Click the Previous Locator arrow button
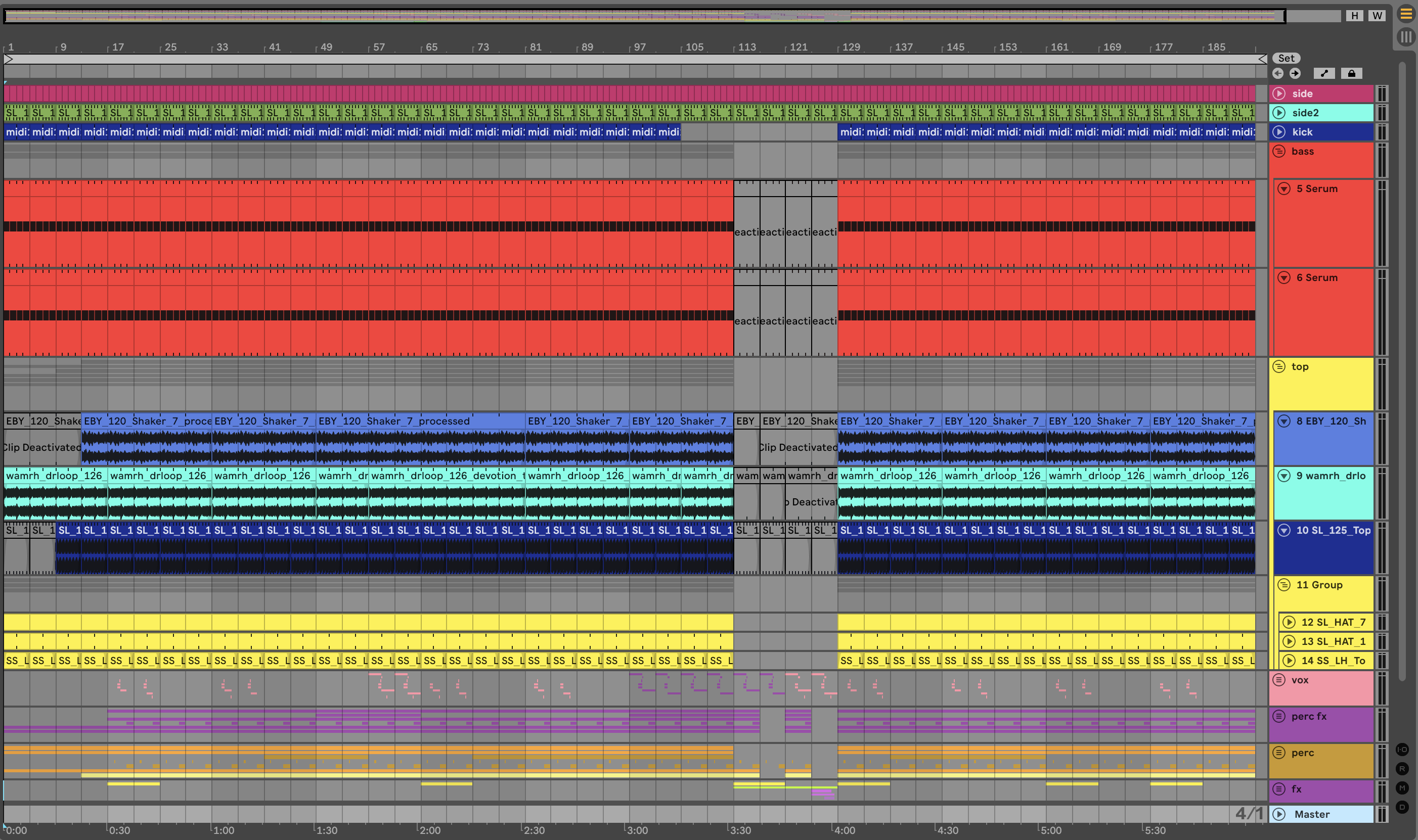The height and width of the screenshot is (840, 1418). pos(1277,73)
